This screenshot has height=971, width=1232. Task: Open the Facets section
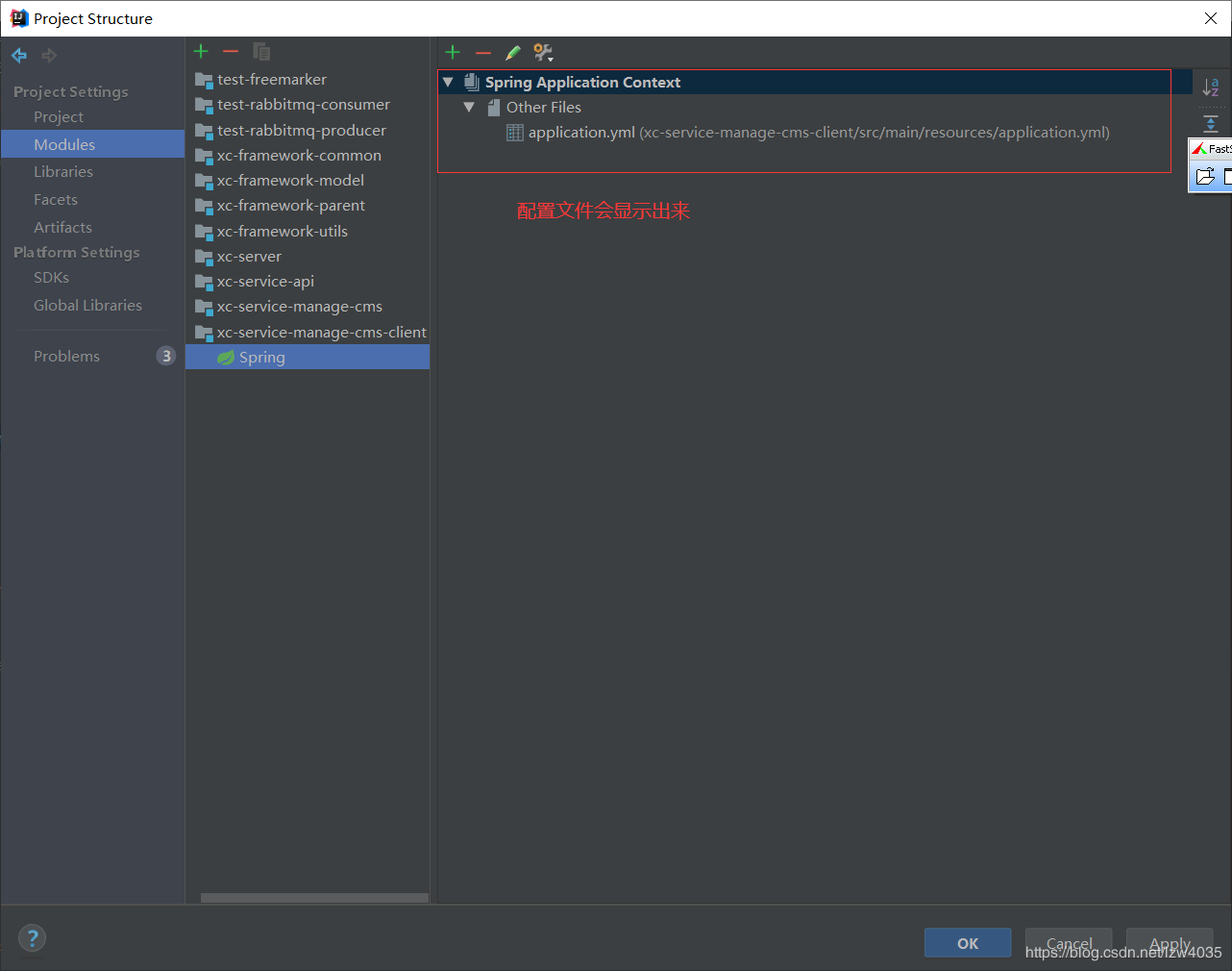tap(56, 200)
